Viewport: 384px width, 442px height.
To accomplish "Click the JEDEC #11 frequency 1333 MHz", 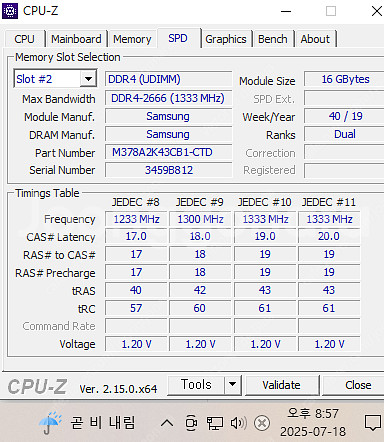I will [329, 219].
